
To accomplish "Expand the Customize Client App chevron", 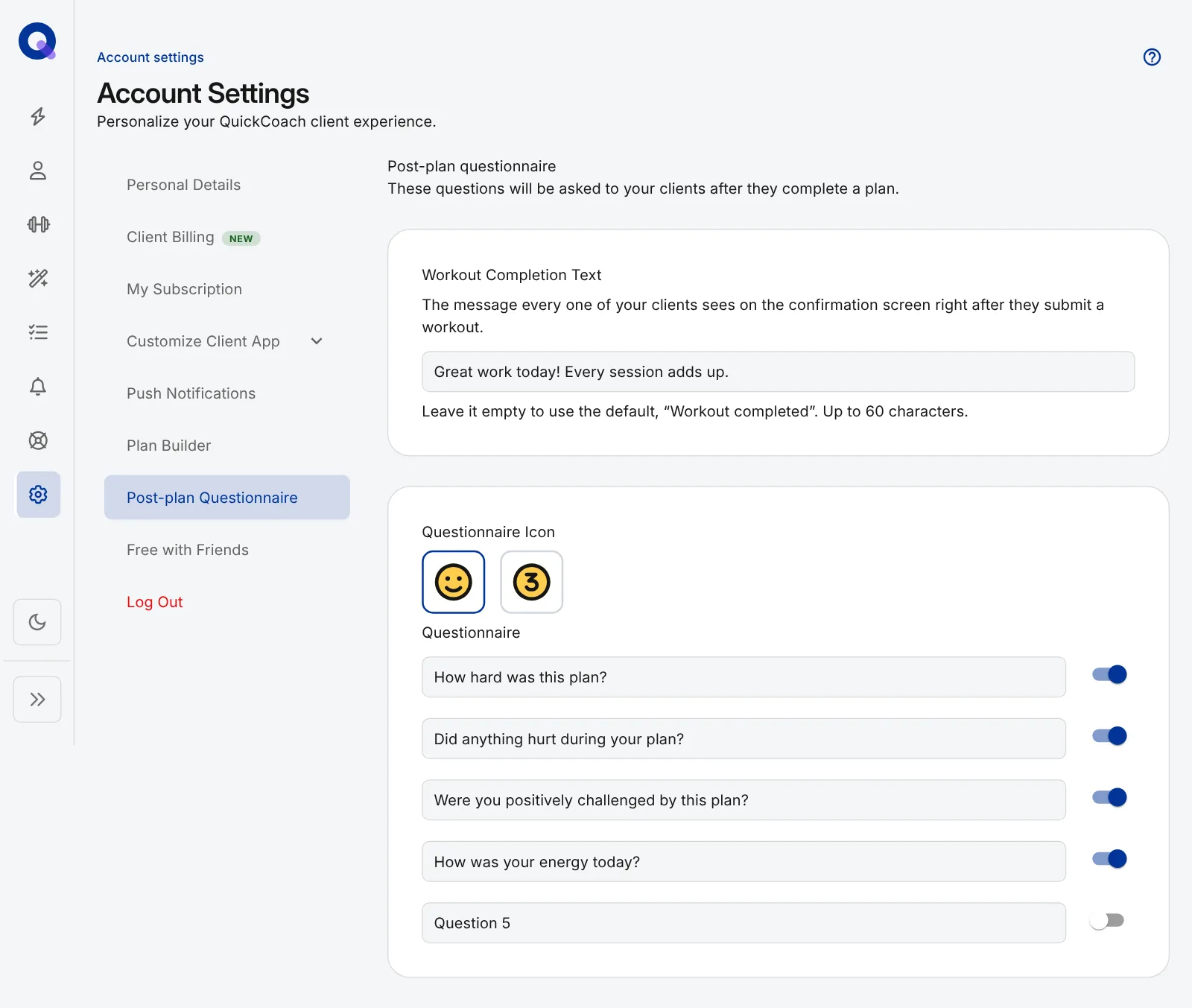I will coord(317,341).
